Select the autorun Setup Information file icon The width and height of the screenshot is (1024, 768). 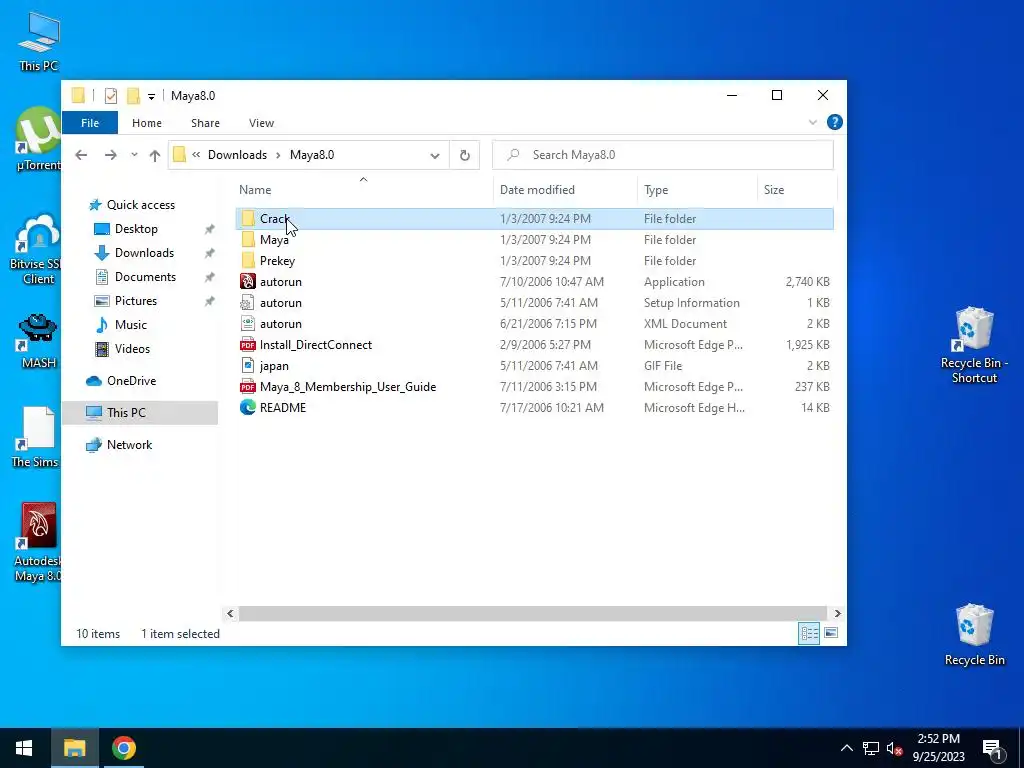(248, 302)
